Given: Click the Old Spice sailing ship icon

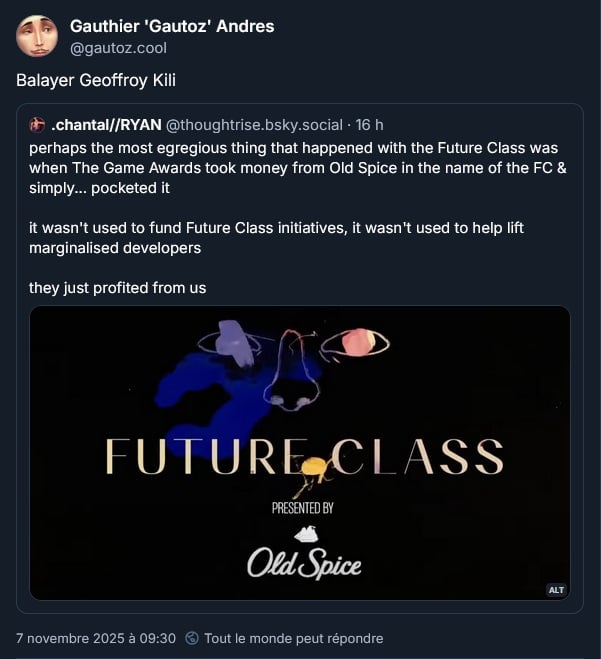Looking at the screenshot, I should [305, 534].
